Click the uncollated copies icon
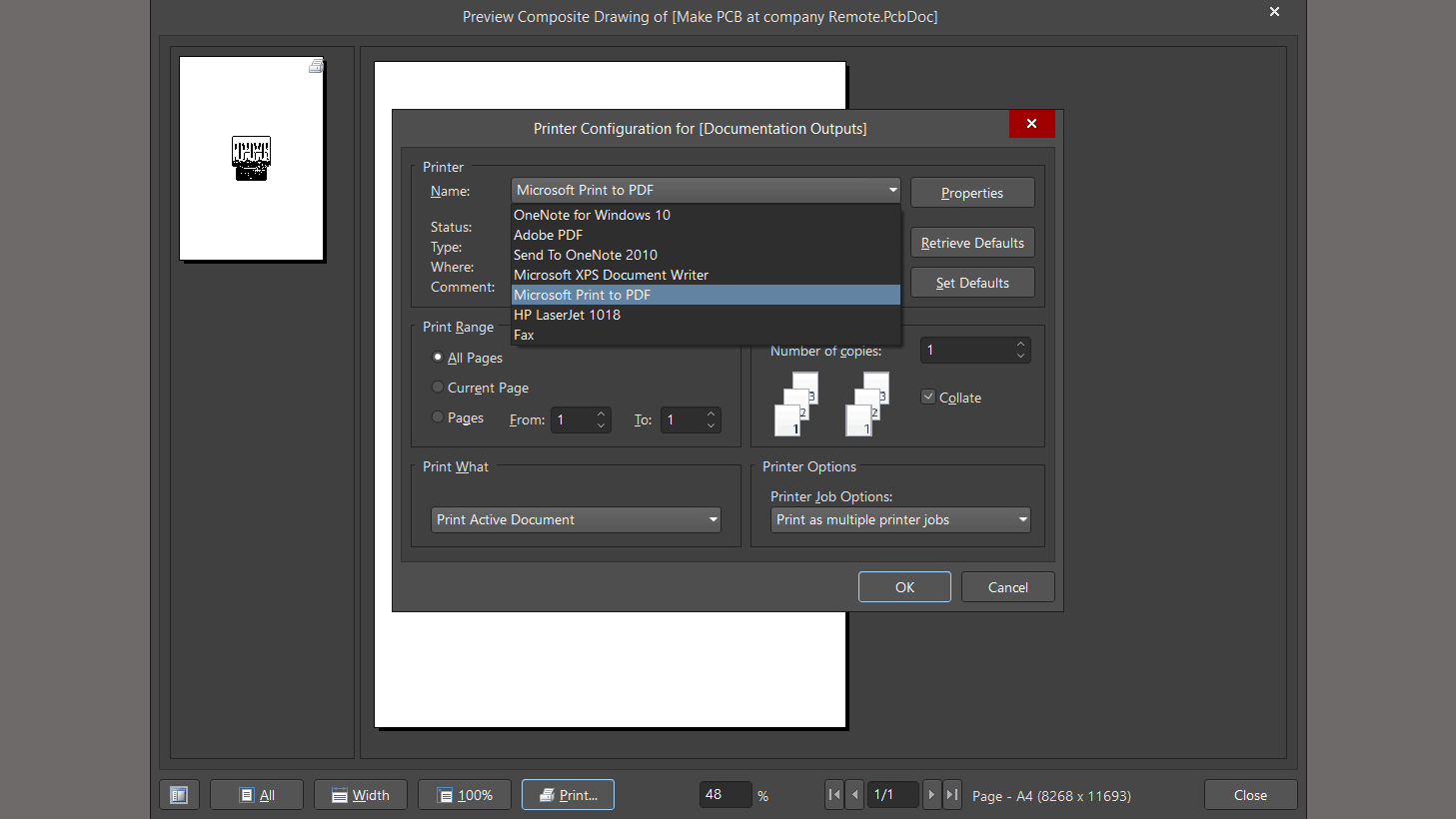The image size is (1456, 819). [x=797, y=405]
